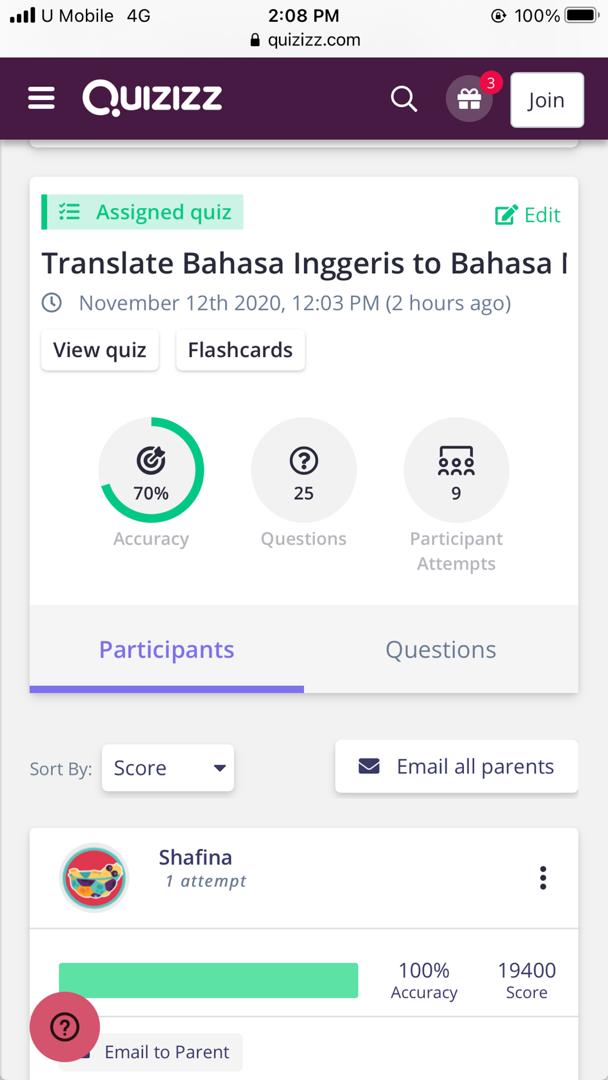Viewport: 608px width, 1080px height.
Task: Switch to the Participants tab
Action: (x=166, y=650)
